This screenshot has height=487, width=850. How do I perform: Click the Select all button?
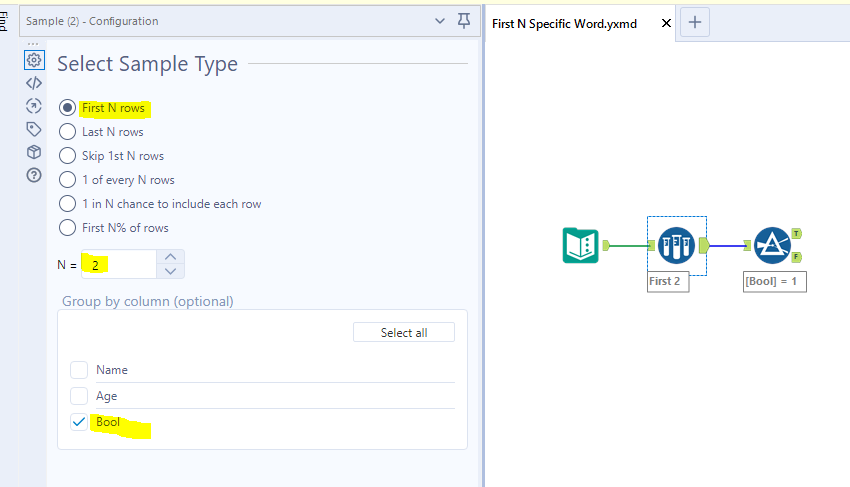click(x=404, y=332)
